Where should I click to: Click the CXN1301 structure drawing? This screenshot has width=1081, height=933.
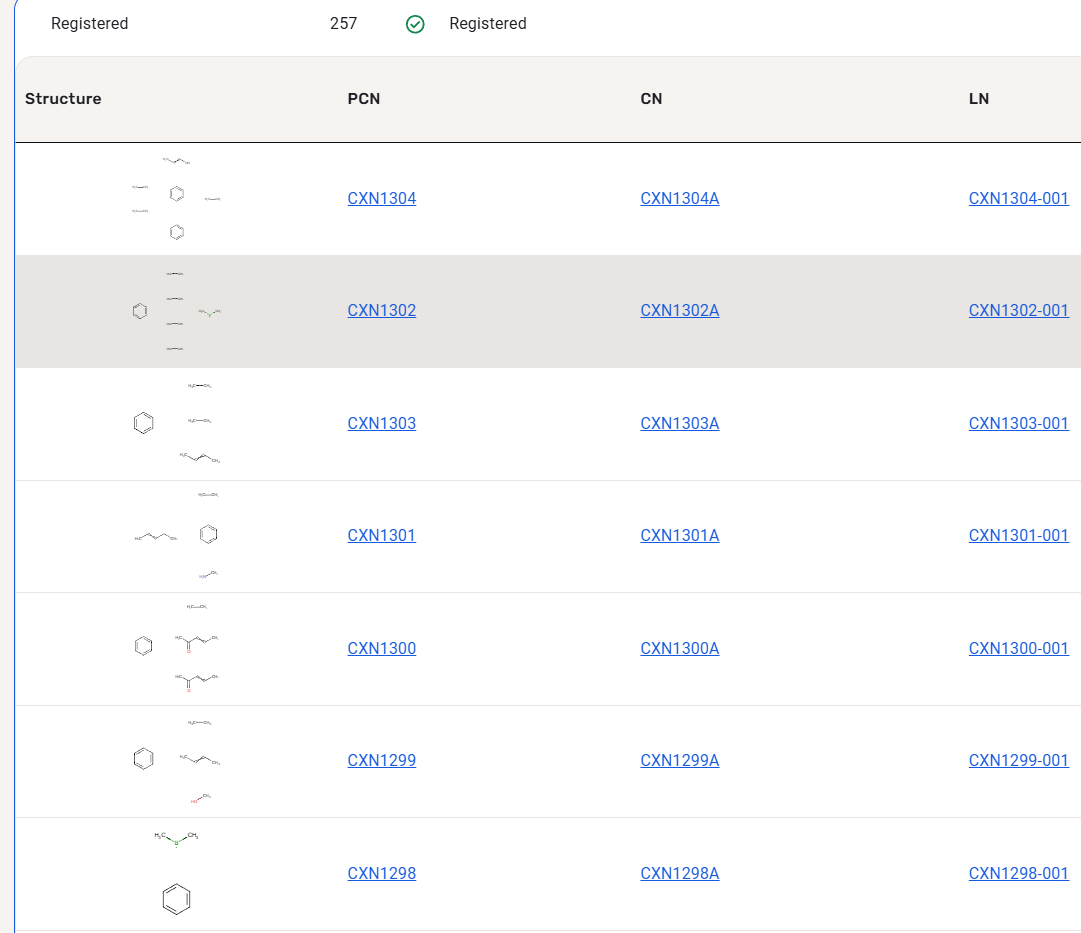click(176, 536)
